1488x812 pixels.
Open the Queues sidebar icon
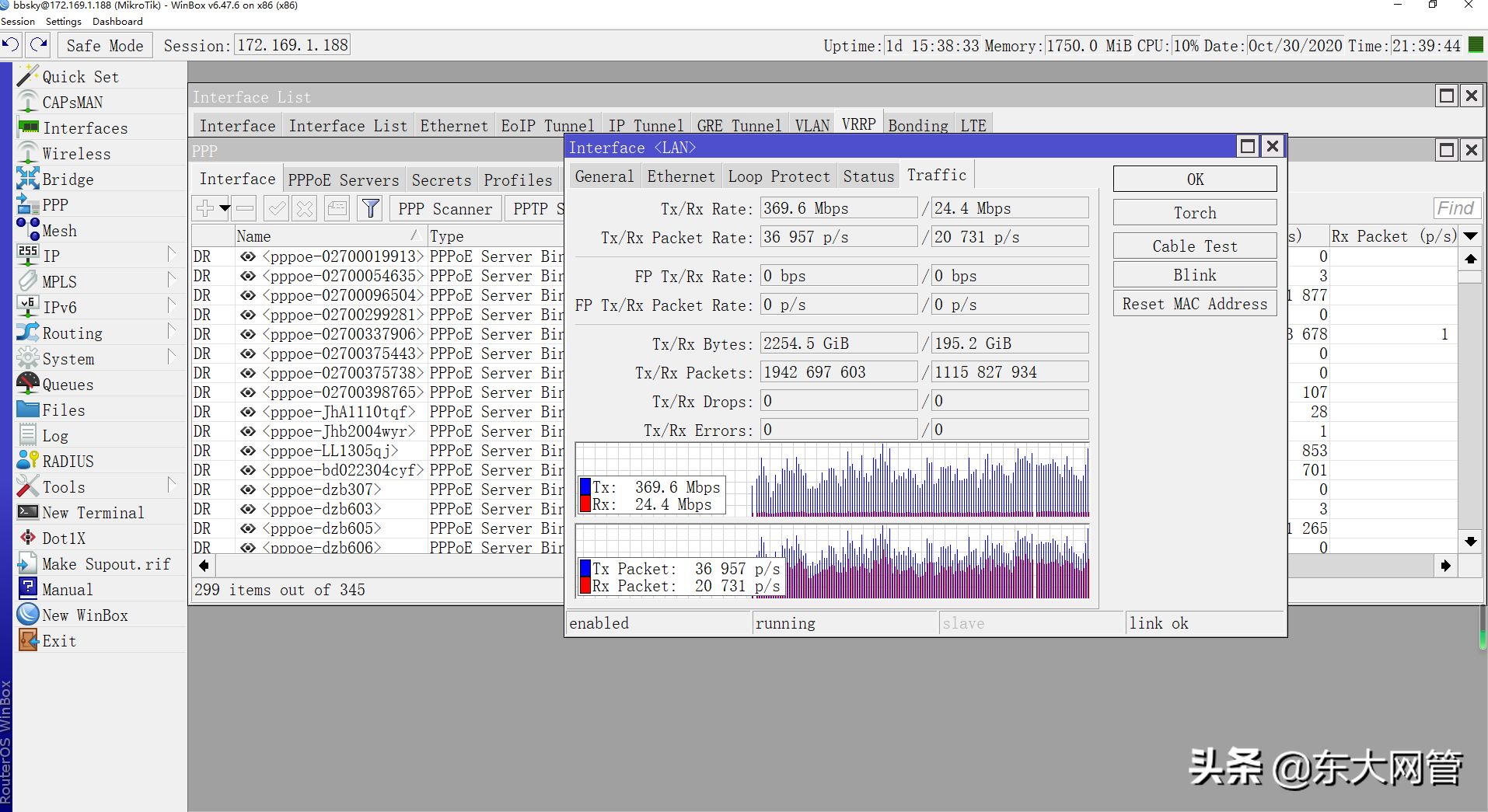click(28, 384)
